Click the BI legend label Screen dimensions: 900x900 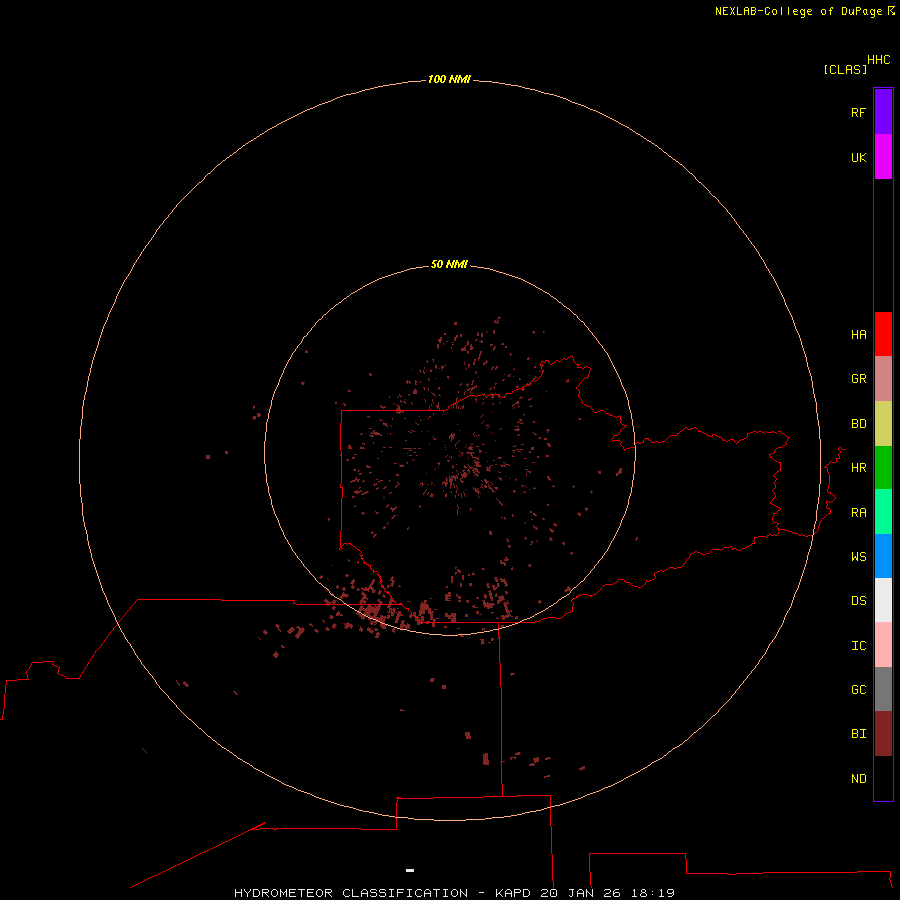coord(858,734)
